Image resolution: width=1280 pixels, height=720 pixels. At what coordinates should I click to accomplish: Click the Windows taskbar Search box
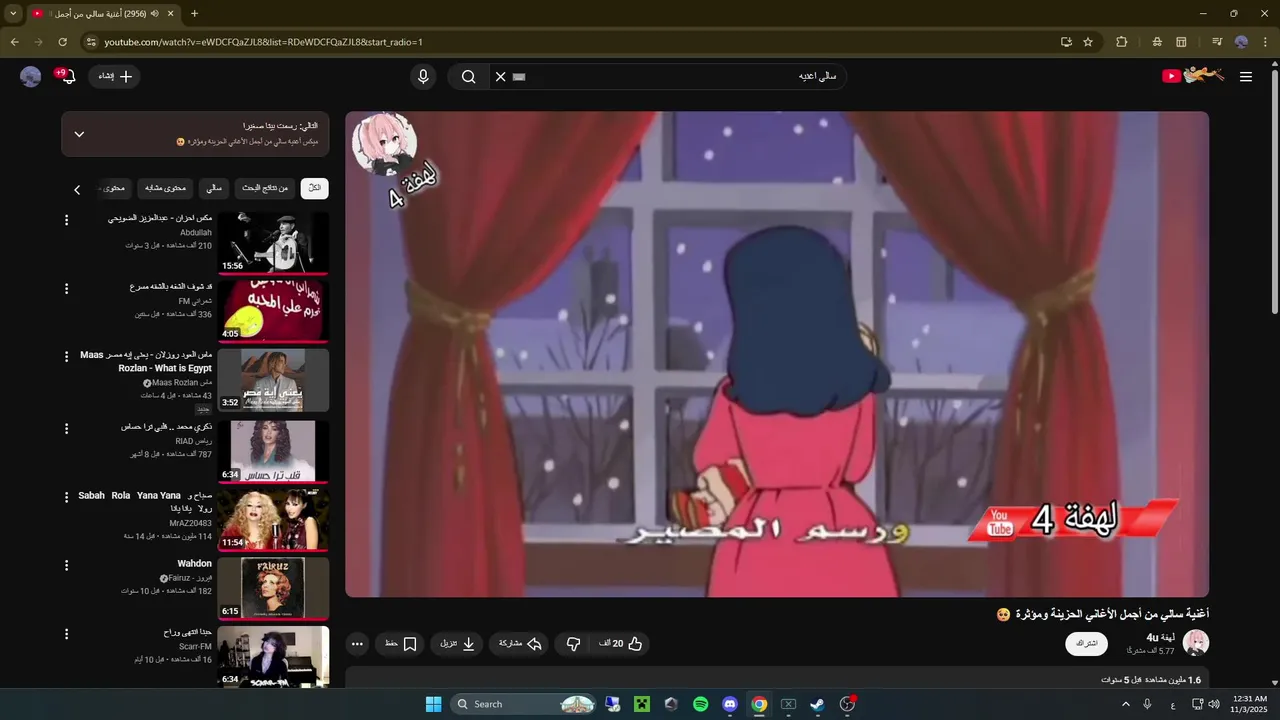pyautogui.click(x=523, y=704)
